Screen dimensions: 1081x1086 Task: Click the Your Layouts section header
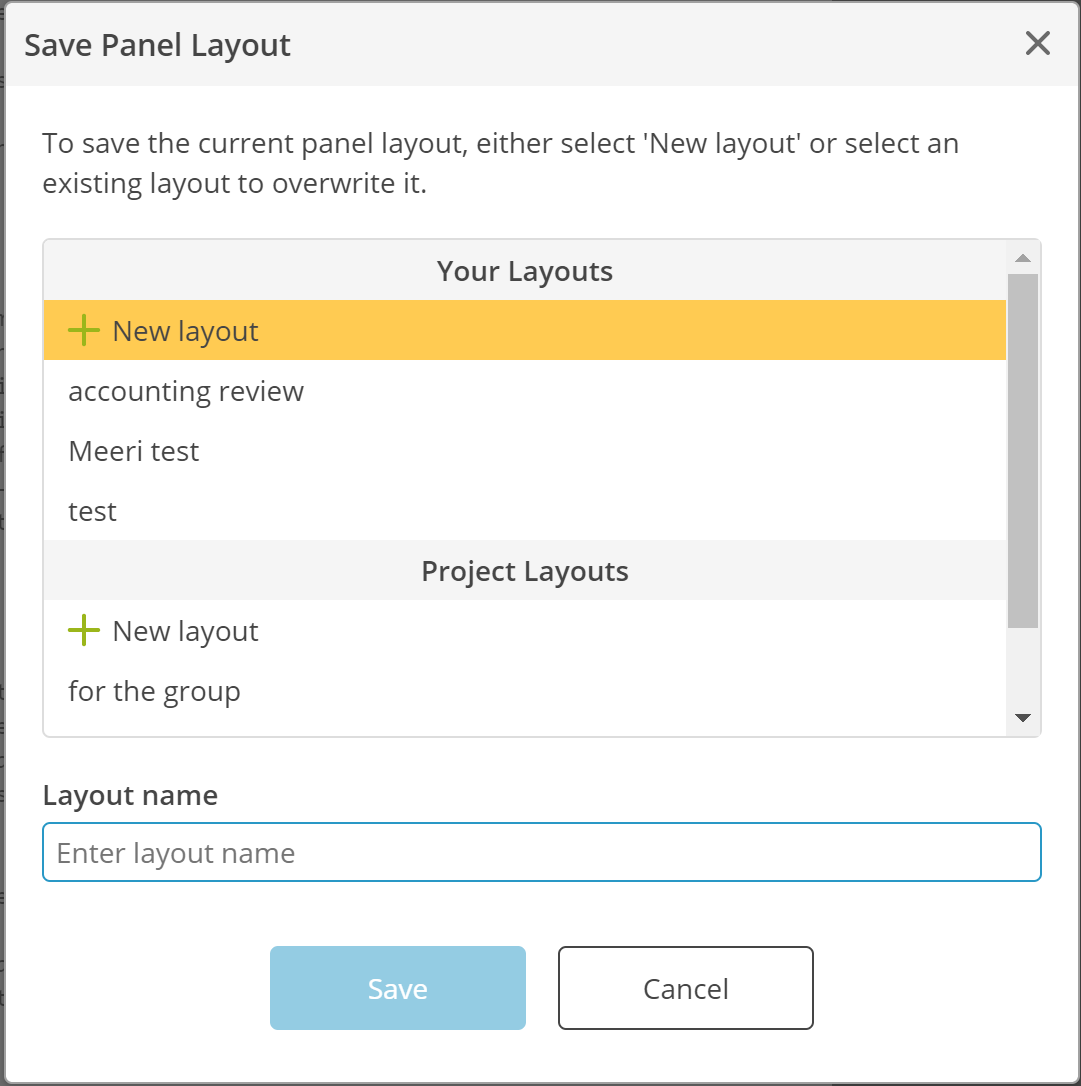(525, 271)
